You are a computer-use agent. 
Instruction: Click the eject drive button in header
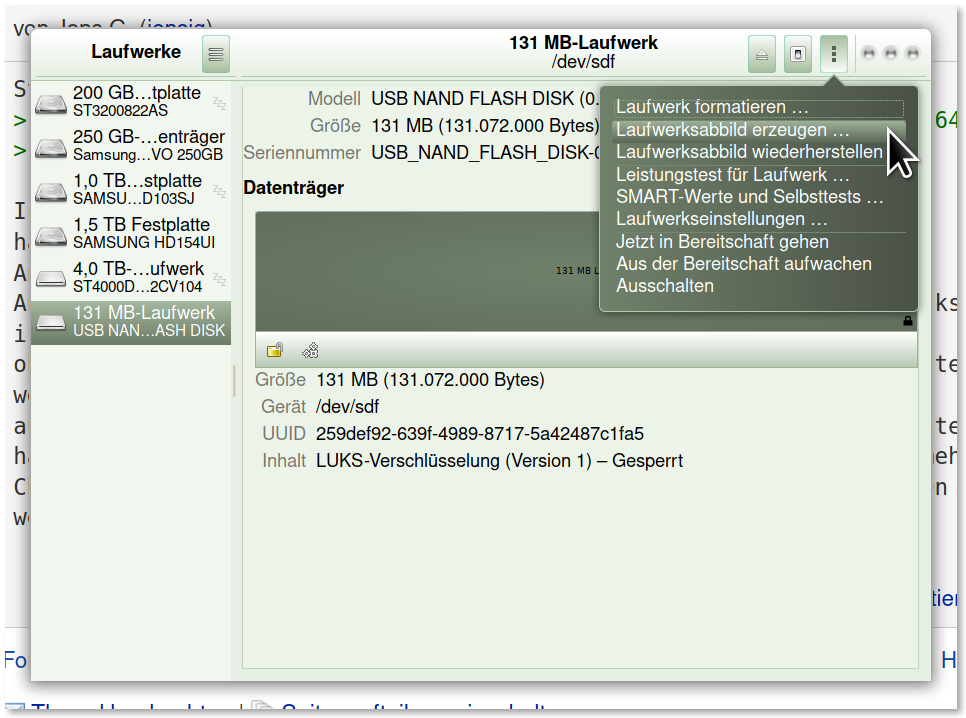pos(762,54)
